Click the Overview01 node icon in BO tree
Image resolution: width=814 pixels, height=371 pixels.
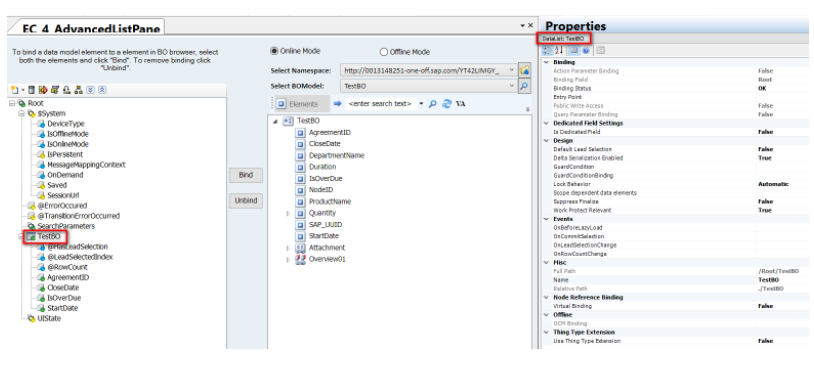click(x=301, y=259)
